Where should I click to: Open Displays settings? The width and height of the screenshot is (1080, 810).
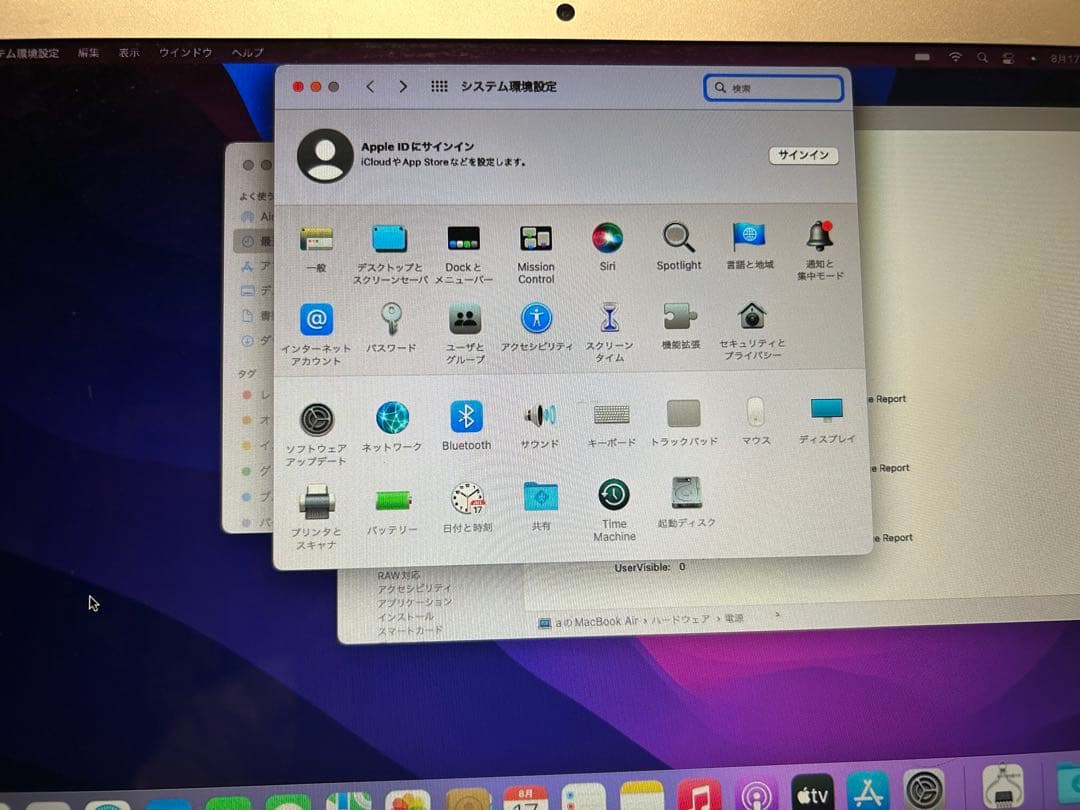click(825, 417)
